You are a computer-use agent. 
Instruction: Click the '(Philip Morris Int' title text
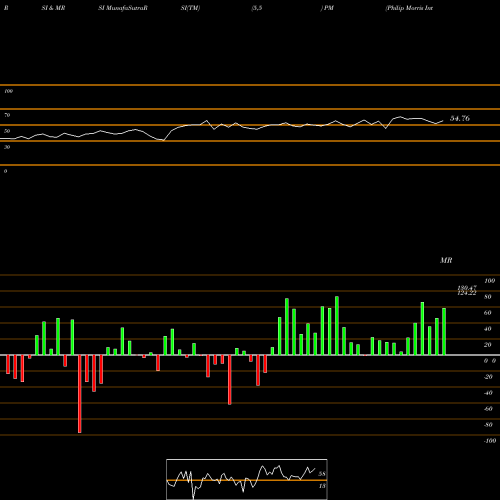[x=409, y=8]
